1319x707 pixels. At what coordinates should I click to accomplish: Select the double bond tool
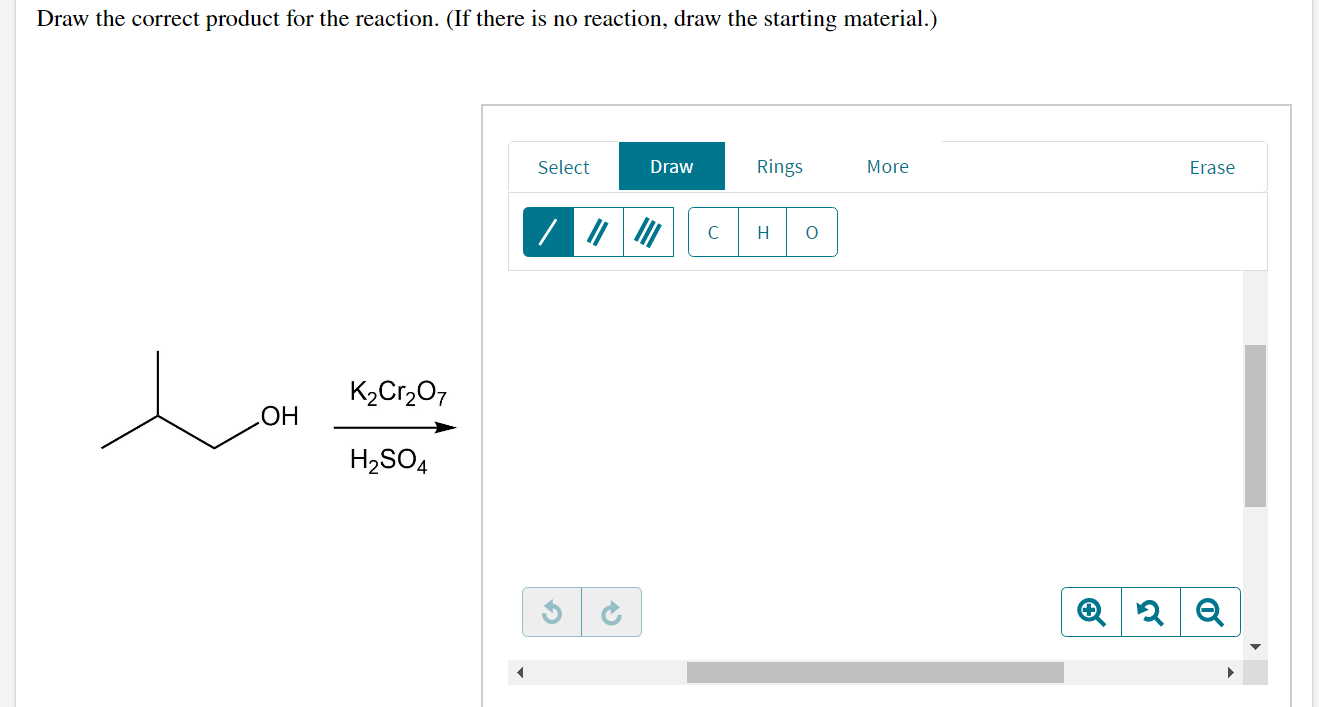pos(598,231)
